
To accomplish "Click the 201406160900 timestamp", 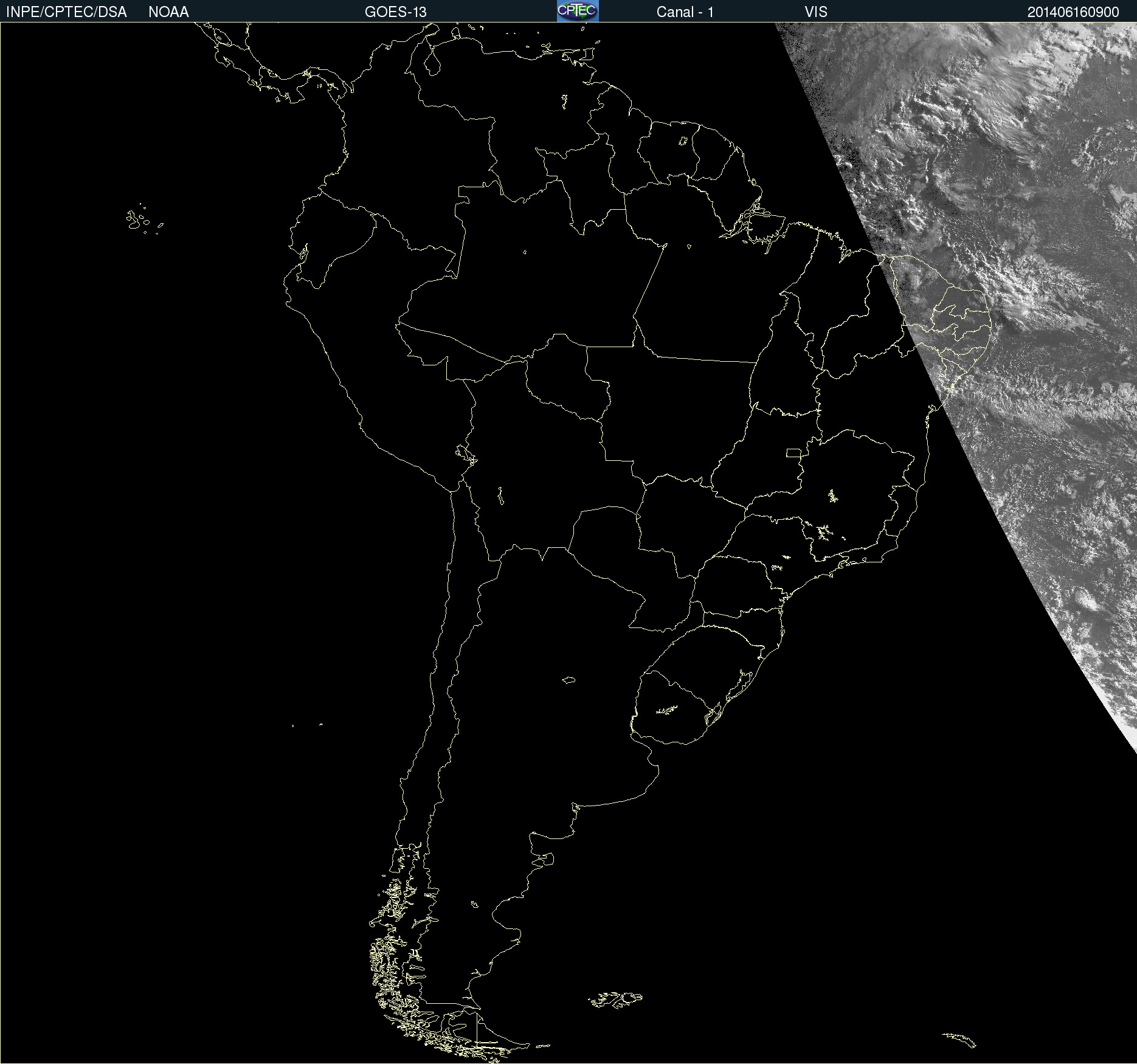I will pos(1073,12).
